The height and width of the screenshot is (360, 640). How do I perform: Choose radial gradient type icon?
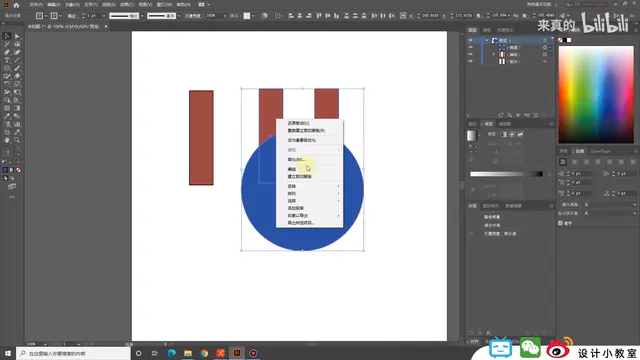click(512, 134)
